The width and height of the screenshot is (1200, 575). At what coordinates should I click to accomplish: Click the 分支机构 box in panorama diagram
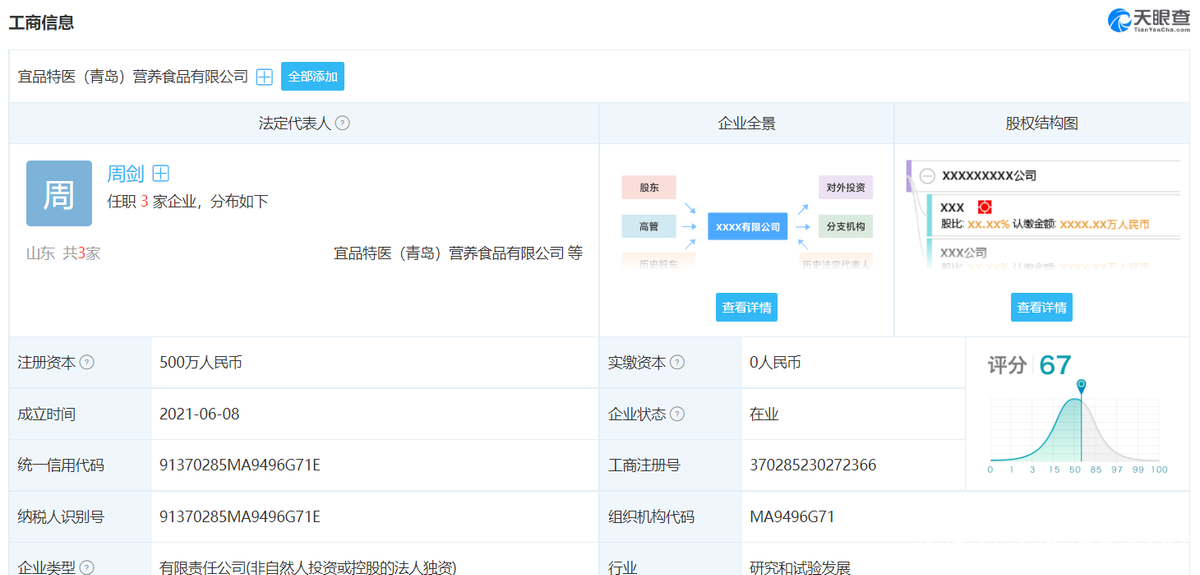(846, 227)
